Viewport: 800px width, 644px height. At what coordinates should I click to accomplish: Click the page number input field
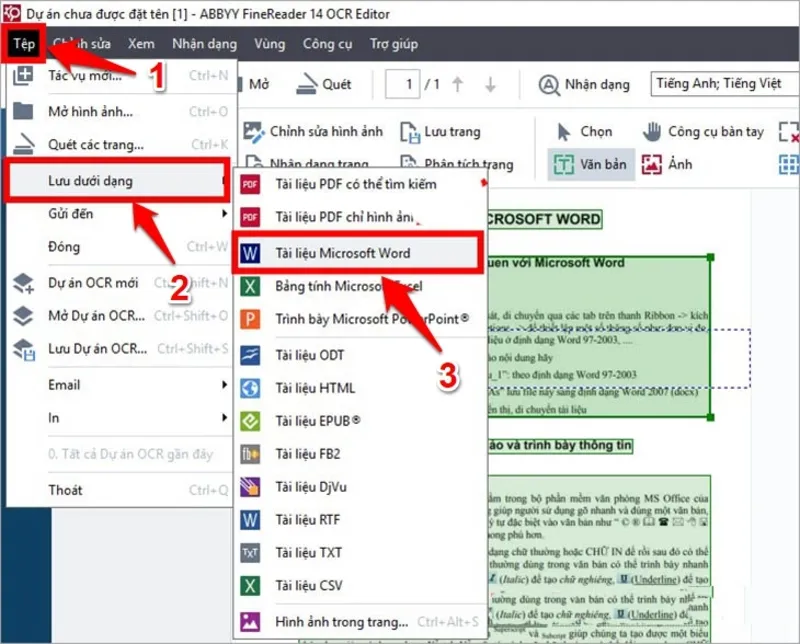(402, 84)
